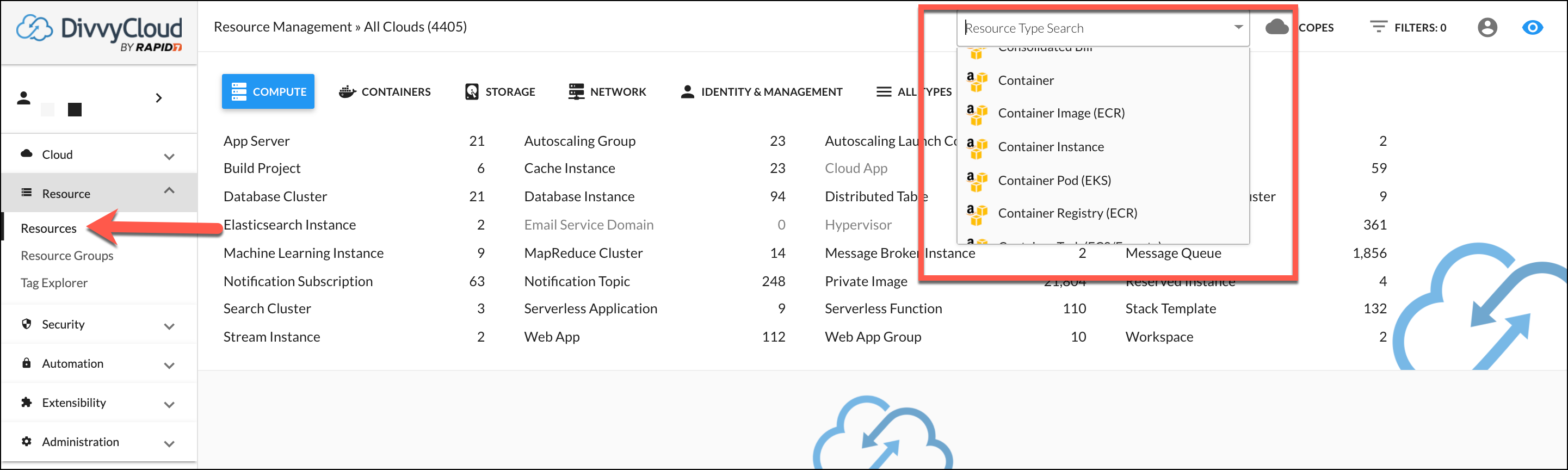Image resolution: width=1568 pixels, height=470 pixels.
Task: Expand the Administration sidebar chevron
Action: [x=169, y=444]
